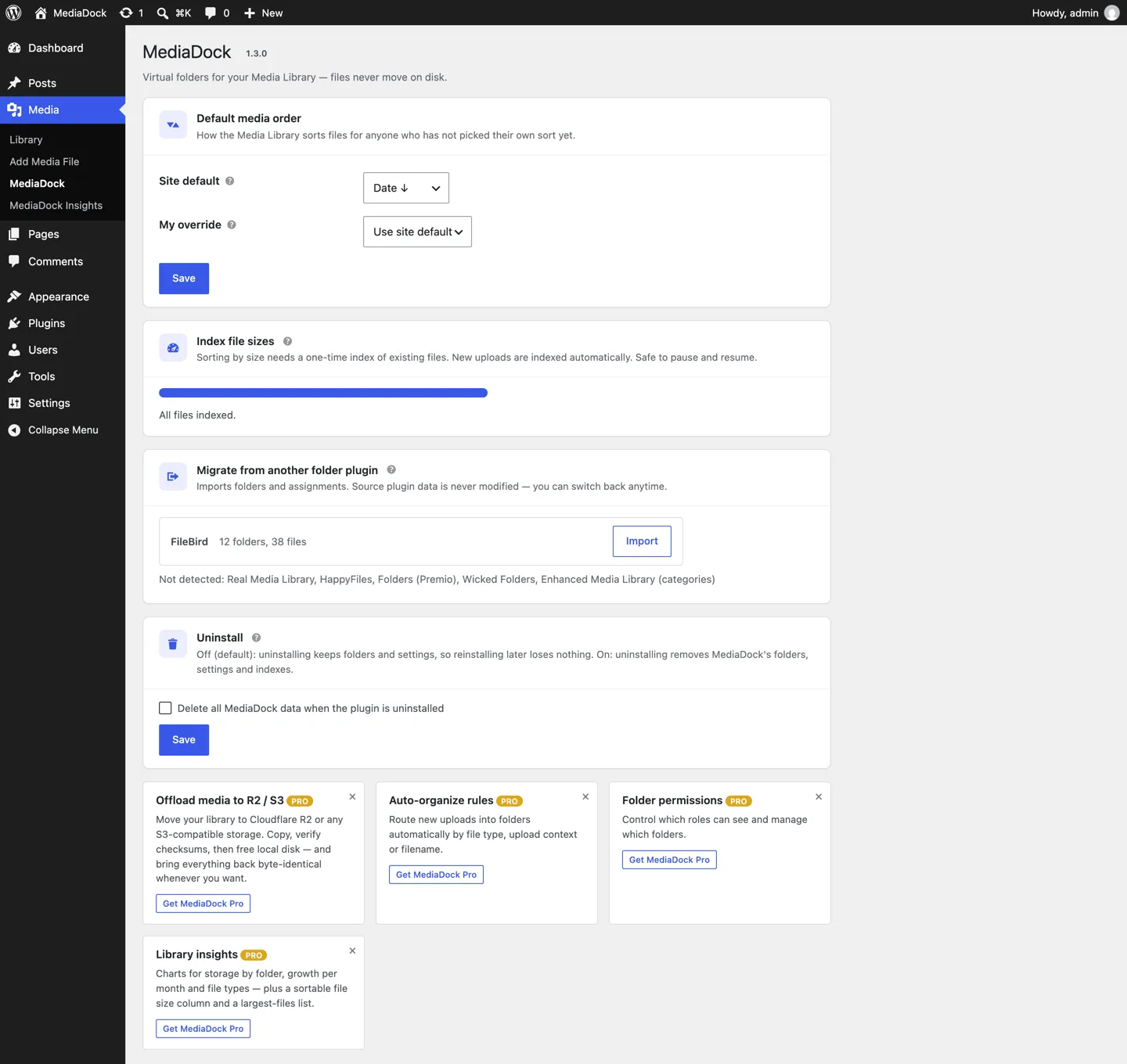The image size is (1127, 1064).
Task: Click the Migrate section import icon
Action: (173, 476)
